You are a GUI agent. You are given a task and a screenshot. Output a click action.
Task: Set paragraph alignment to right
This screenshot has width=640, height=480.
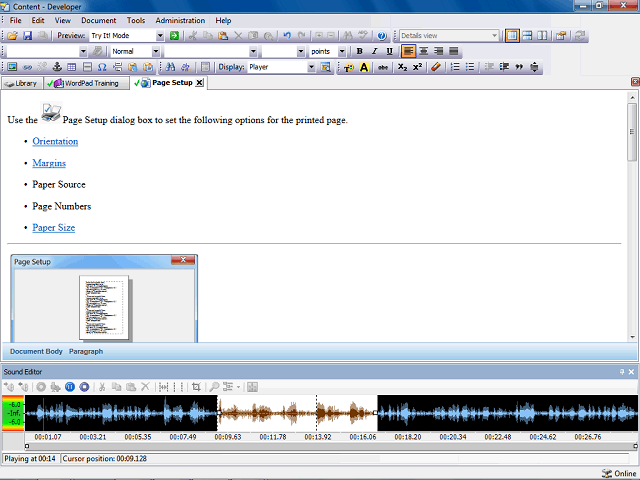[x=438, y=51]
